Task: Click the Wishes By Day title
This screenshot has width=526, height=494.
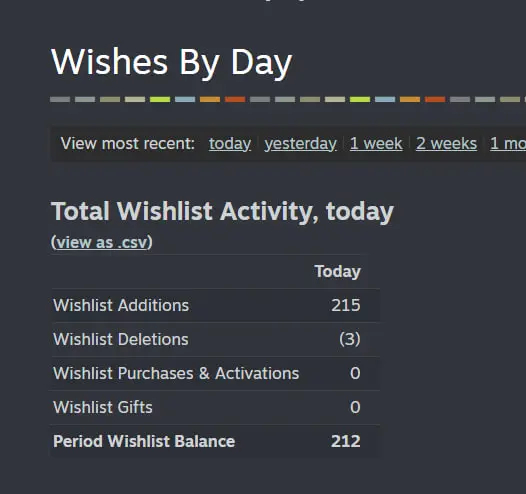Action: (172, 62)
